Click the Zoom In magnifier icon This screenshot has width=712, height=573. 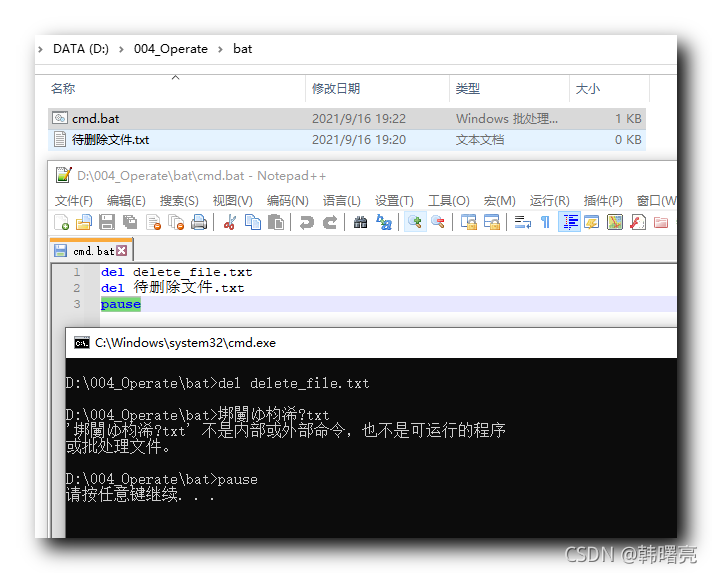(x=415, y=222)
